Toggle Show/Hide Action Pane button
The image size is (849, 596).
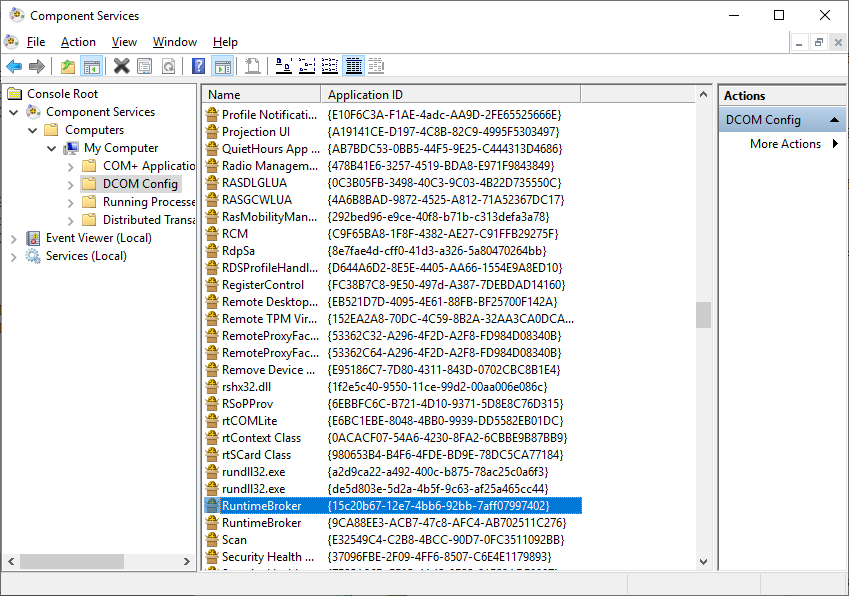223,67
